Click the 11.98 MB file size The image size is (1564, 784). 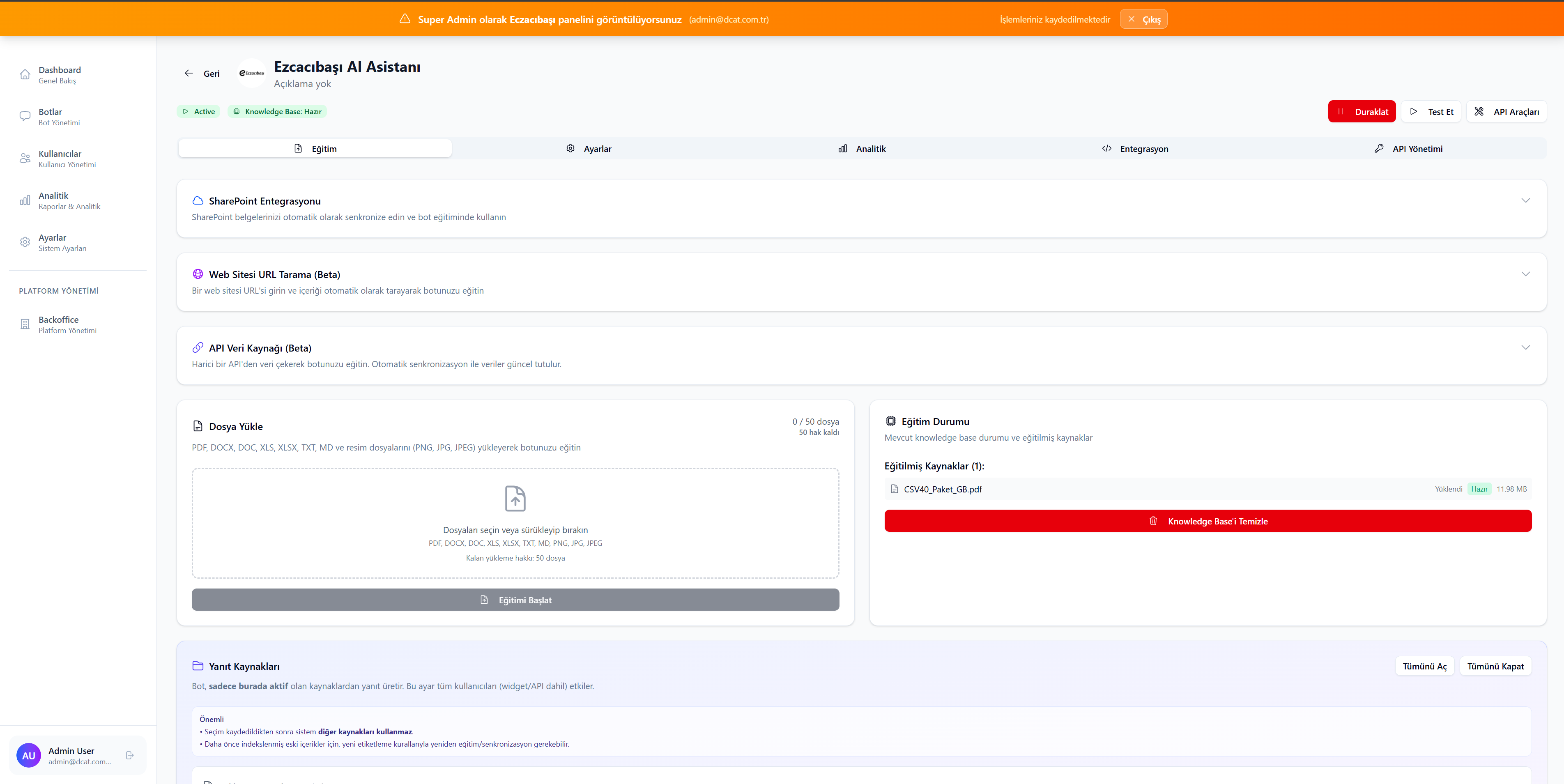[x=1511, y=489]
